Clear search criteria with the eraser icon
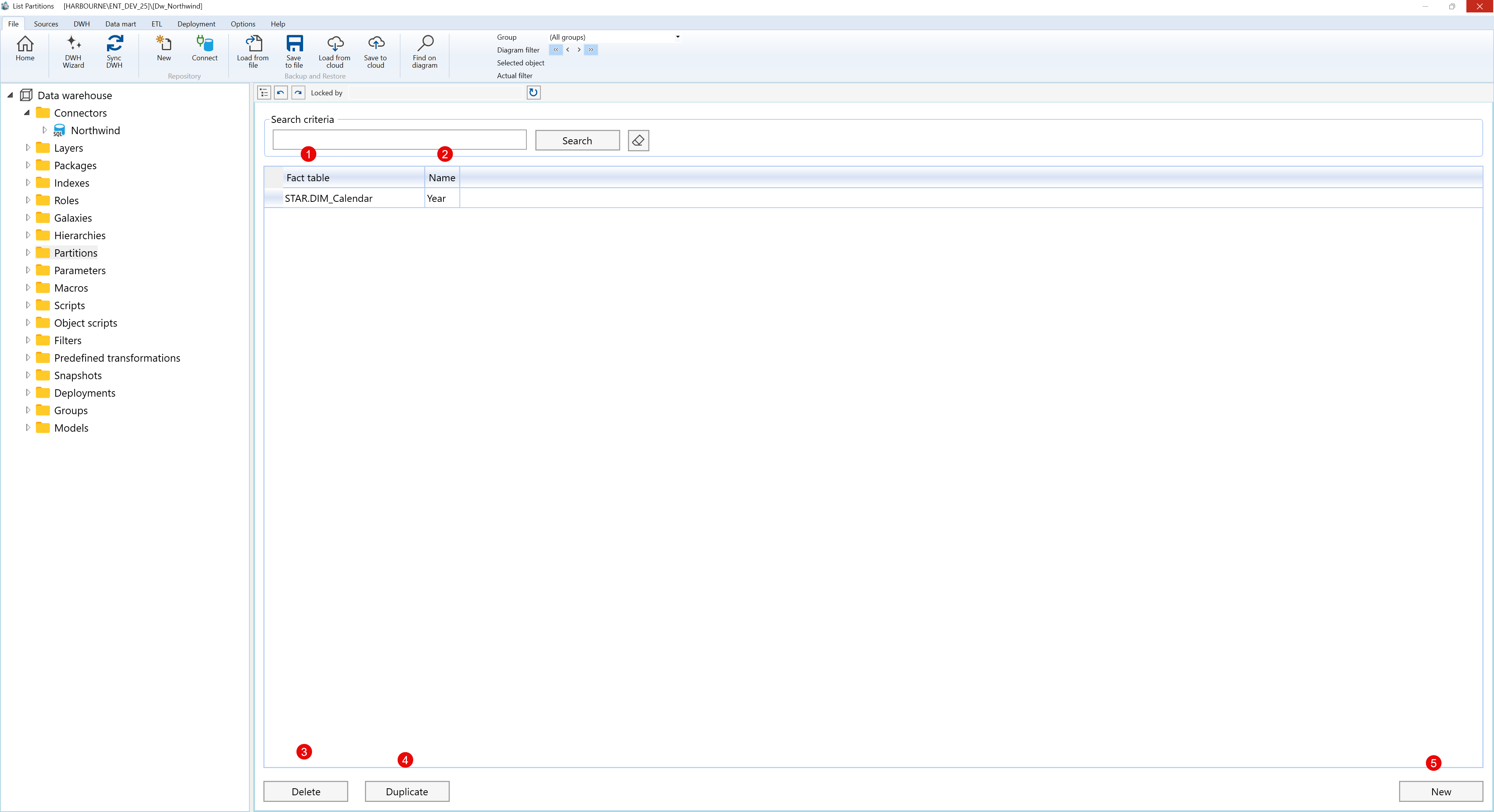This screenshot has width=1494, height=812. [638, 140]
